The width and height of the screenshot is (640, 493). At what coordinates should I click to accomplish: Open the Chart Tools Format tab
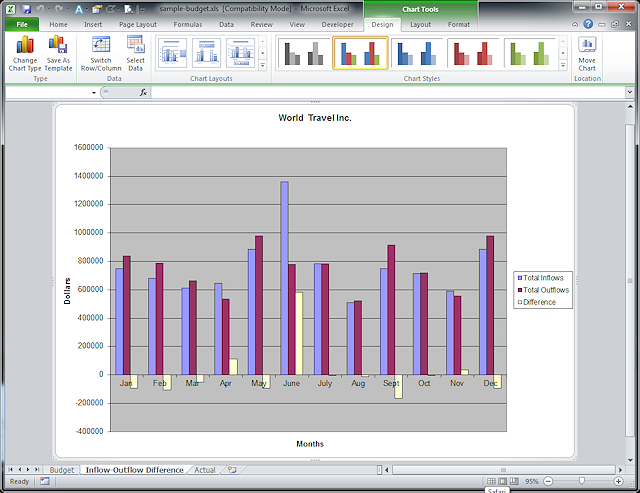coord(459,24)
